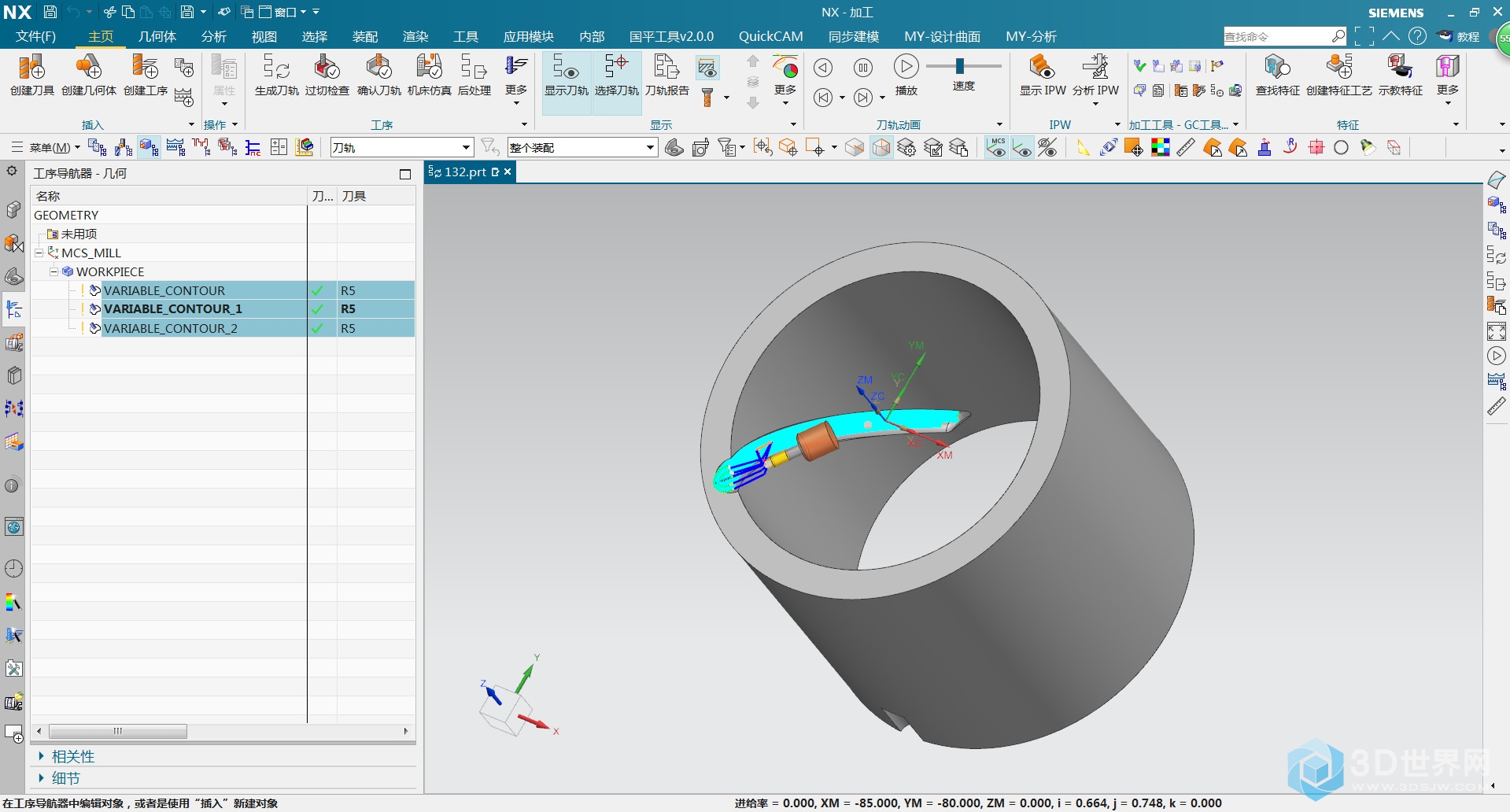Open the 同步建模 ribbon tab

tap(854, 37)
